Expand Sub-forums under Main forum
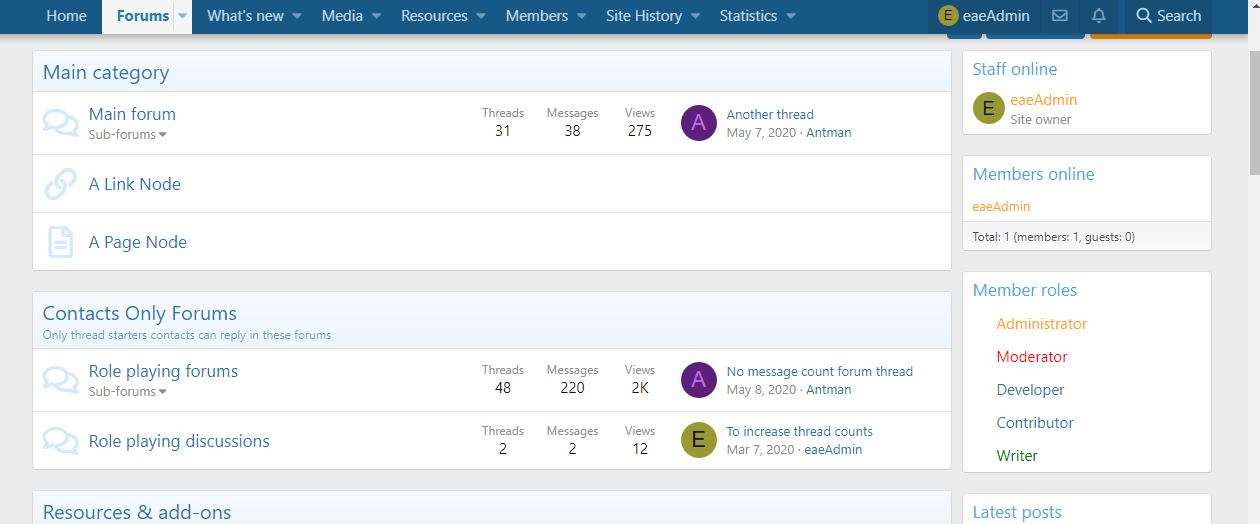The height and width of the screenshot is (524, 1260). (127, 135)
